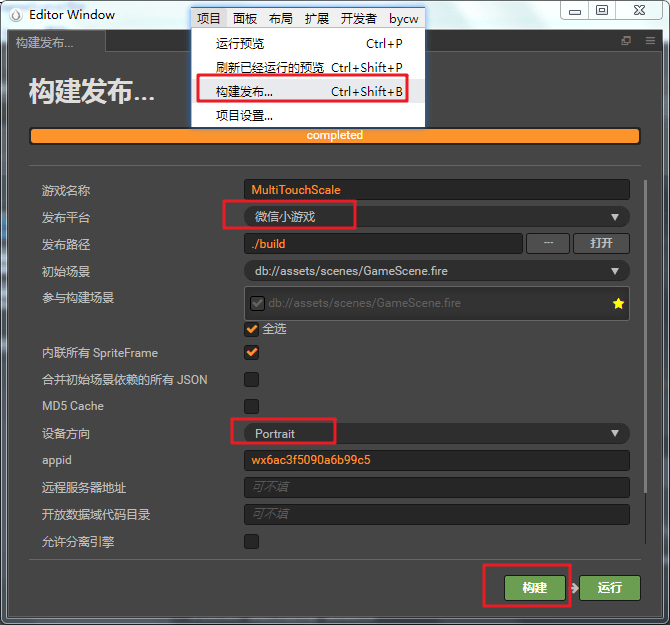
Task: Click the 远程服务器地址 input field
Action: tap(436, 487)
